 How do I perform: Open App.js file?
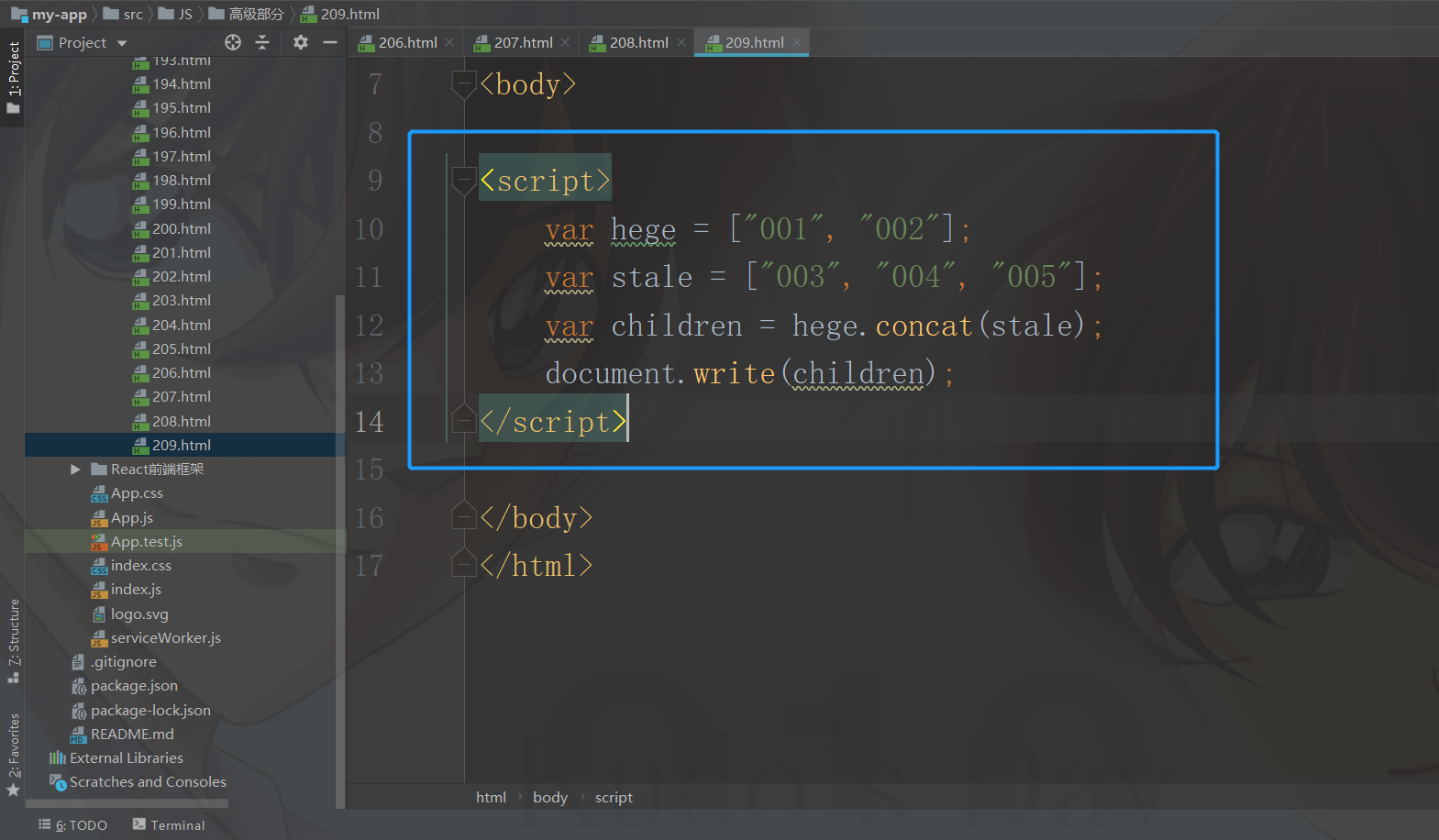point(122,518)
